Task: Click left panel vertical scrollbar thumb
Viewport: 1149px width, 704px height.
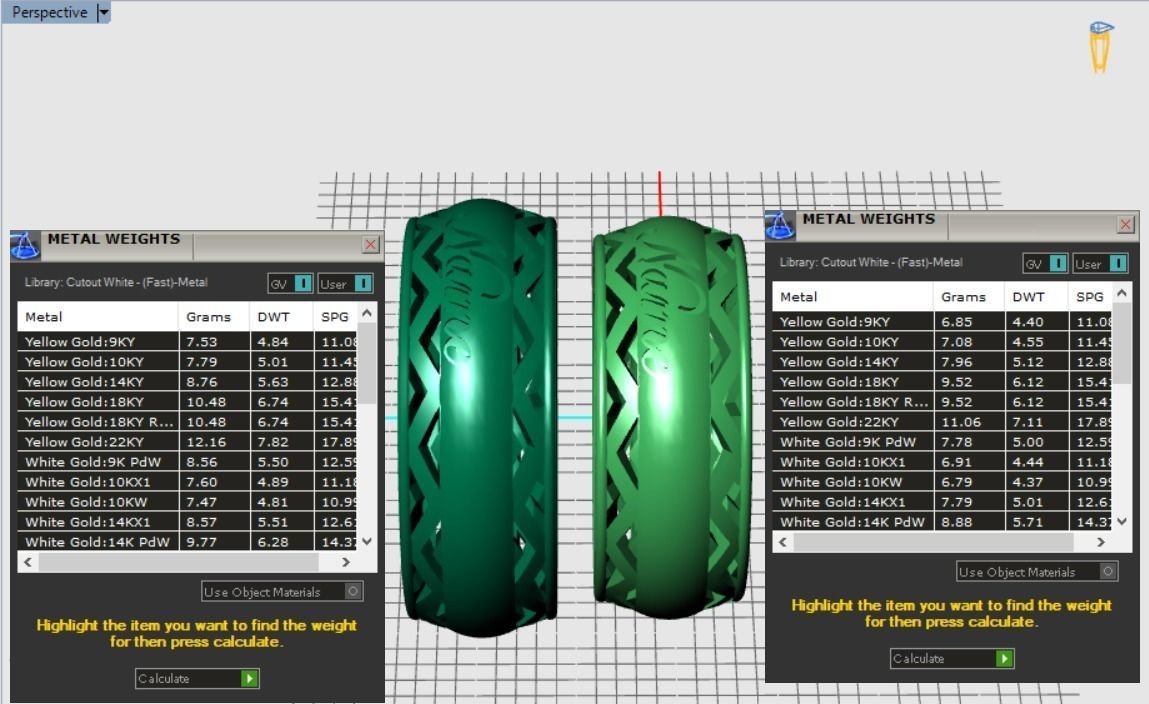Action: click(x=367, y=363)
